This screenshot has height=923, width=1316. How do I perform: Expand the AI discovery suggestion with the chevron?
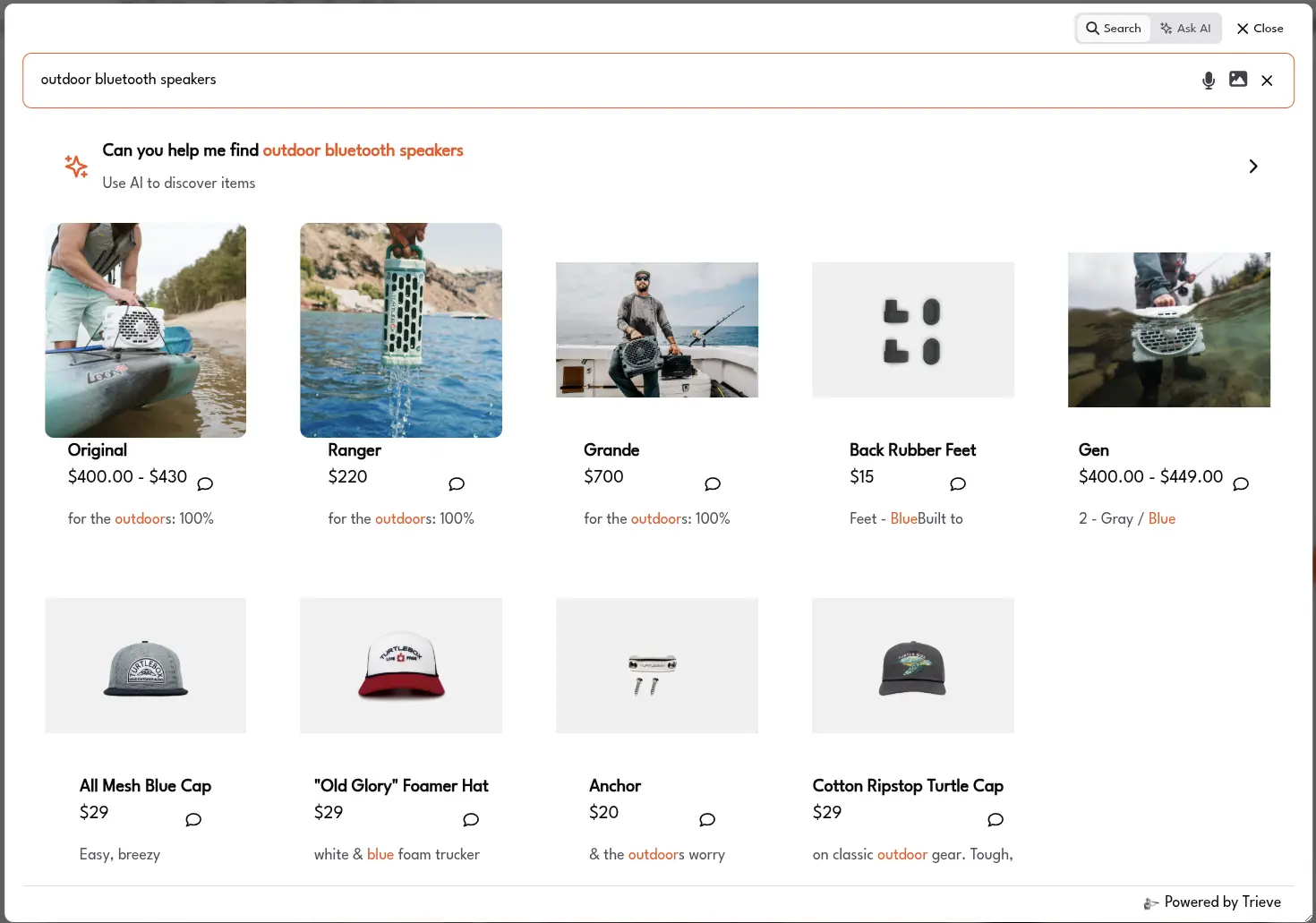click(1252, 166)
